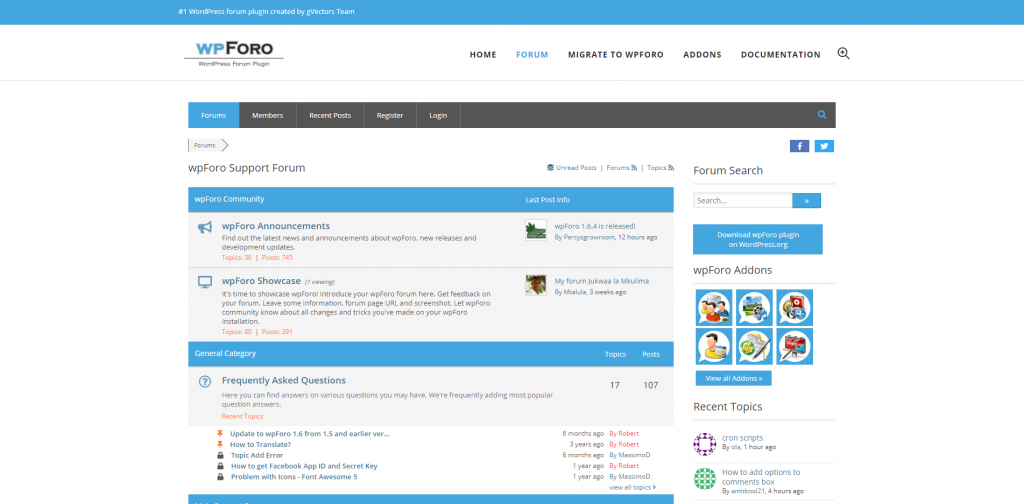1024x504 pixels.
Task: Click Download wpForo plugin on WordPress.org button
Action: pos(758,239)
